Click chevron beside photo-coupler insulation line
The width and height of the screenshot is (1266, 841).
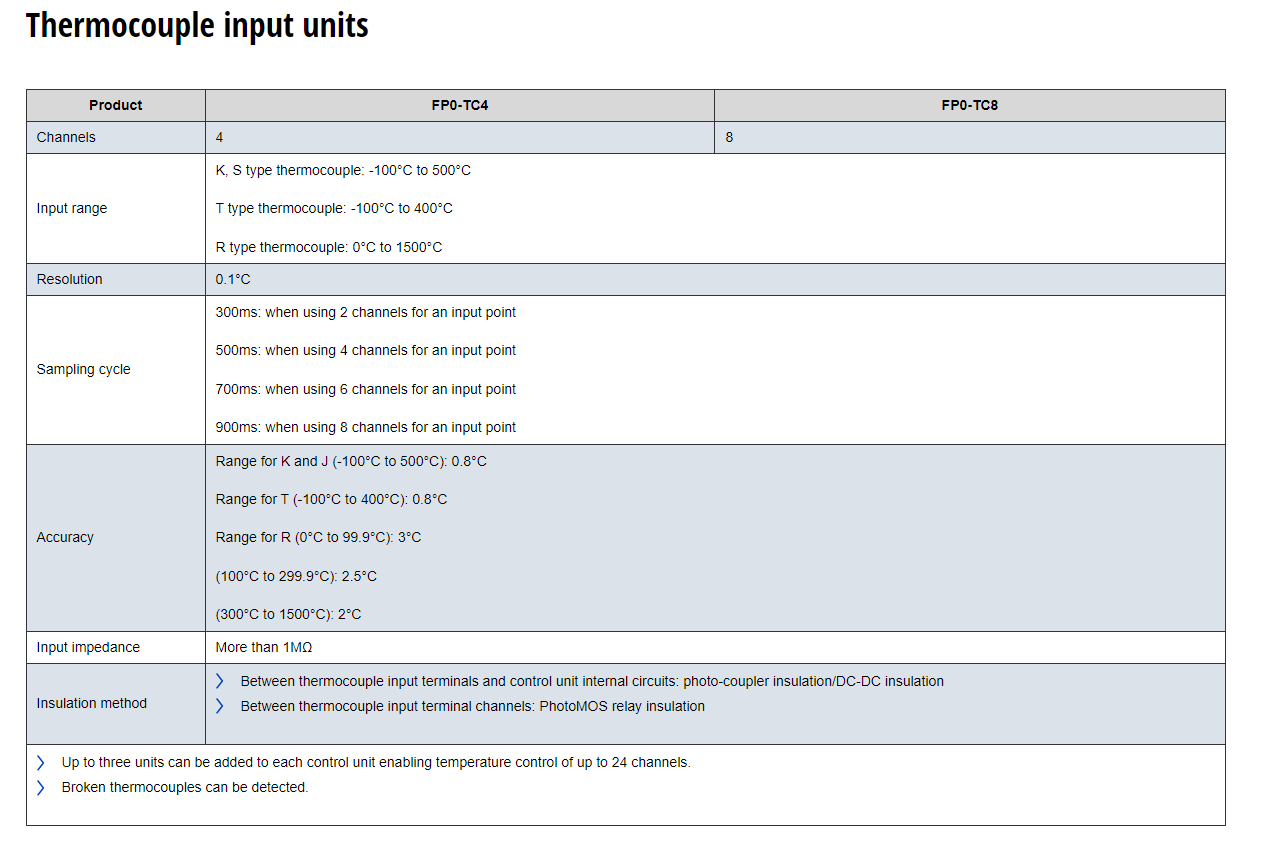pos(220,681)
